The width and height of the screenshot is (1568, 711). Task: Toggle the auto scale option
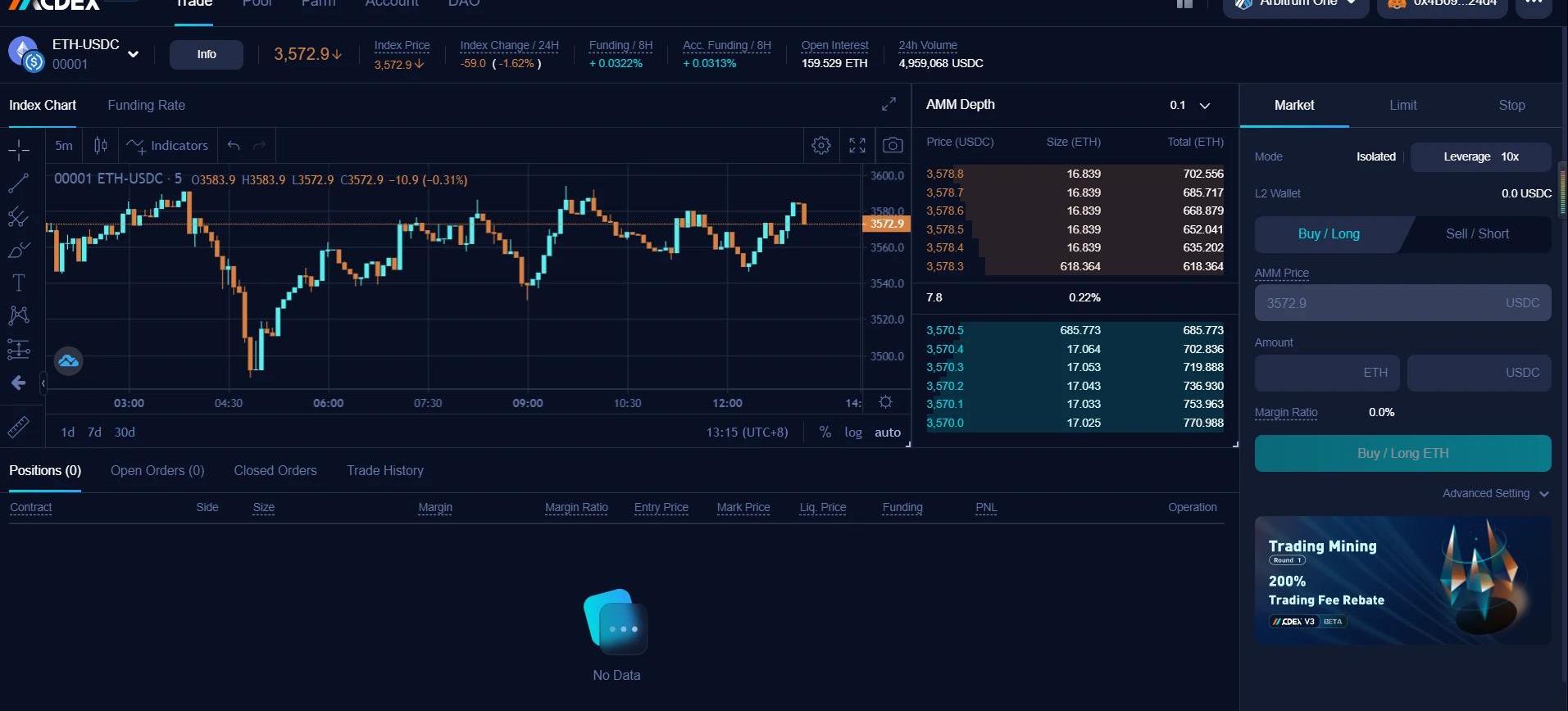coord(887,432)
